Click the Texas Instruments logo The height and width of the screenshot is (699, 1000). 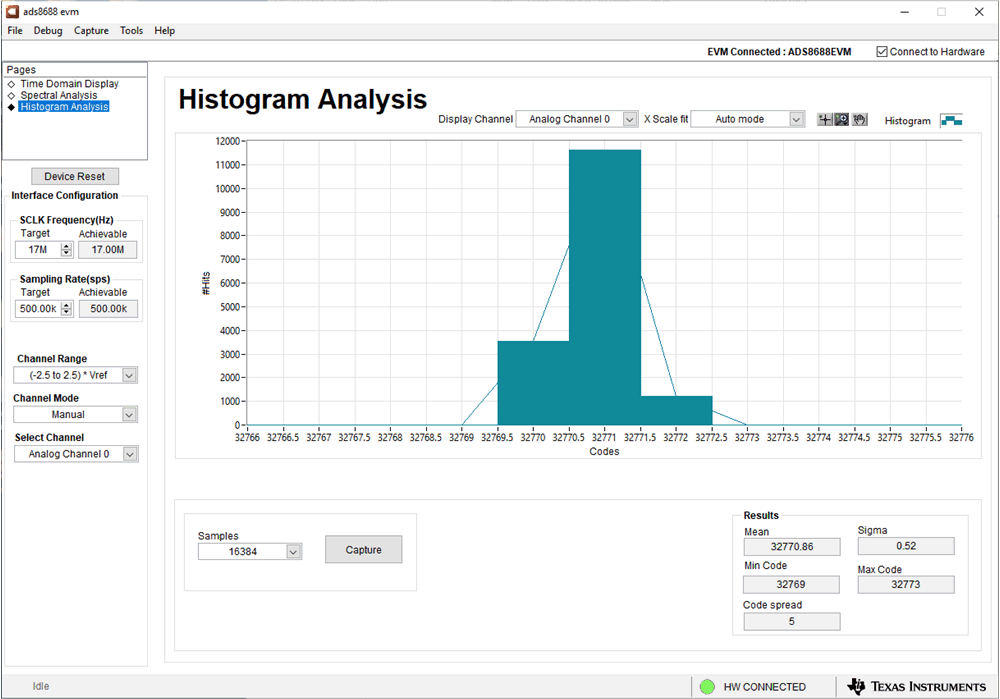[916, 687]
